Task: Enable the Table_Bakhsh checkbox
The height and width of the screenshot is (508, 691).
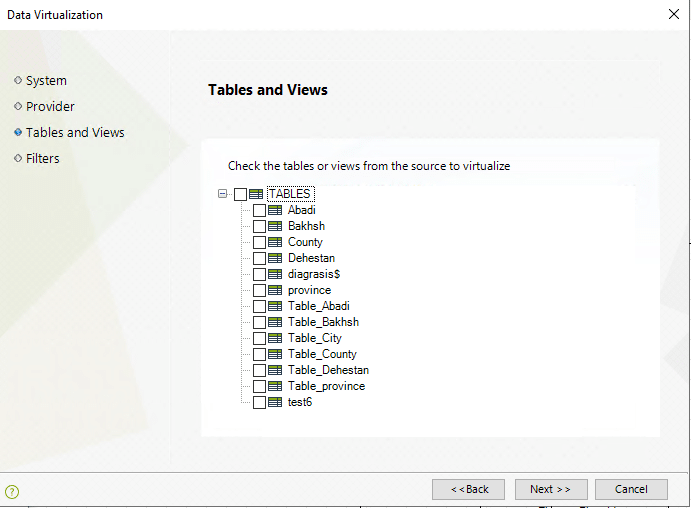Action: tap(259, 323)
